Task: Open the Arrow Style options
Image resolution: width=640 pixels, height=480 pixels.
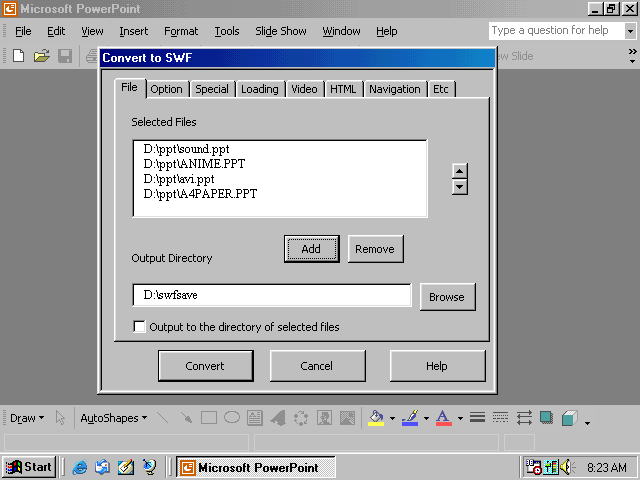Action: coord(524,418)
